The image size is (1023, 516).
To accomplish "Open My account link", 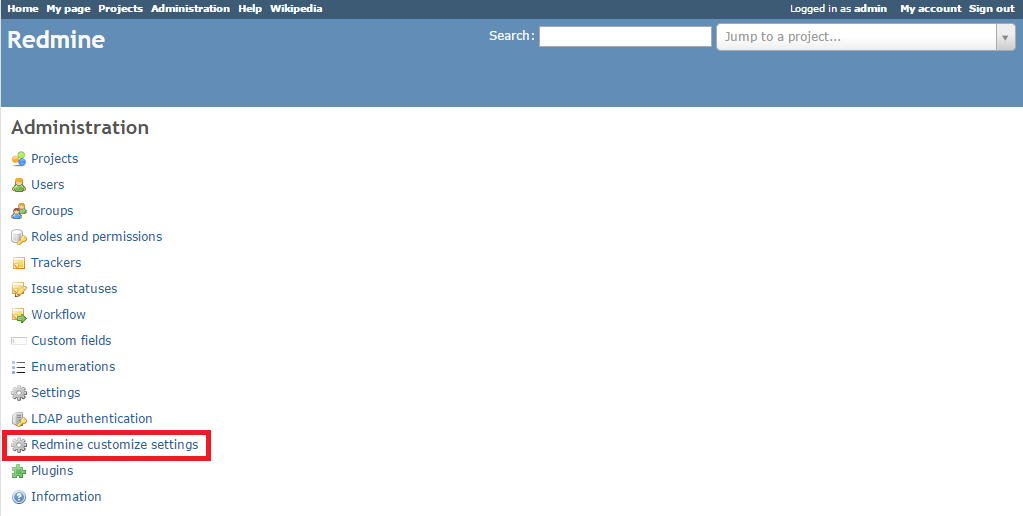I will (x=931, y=8).
